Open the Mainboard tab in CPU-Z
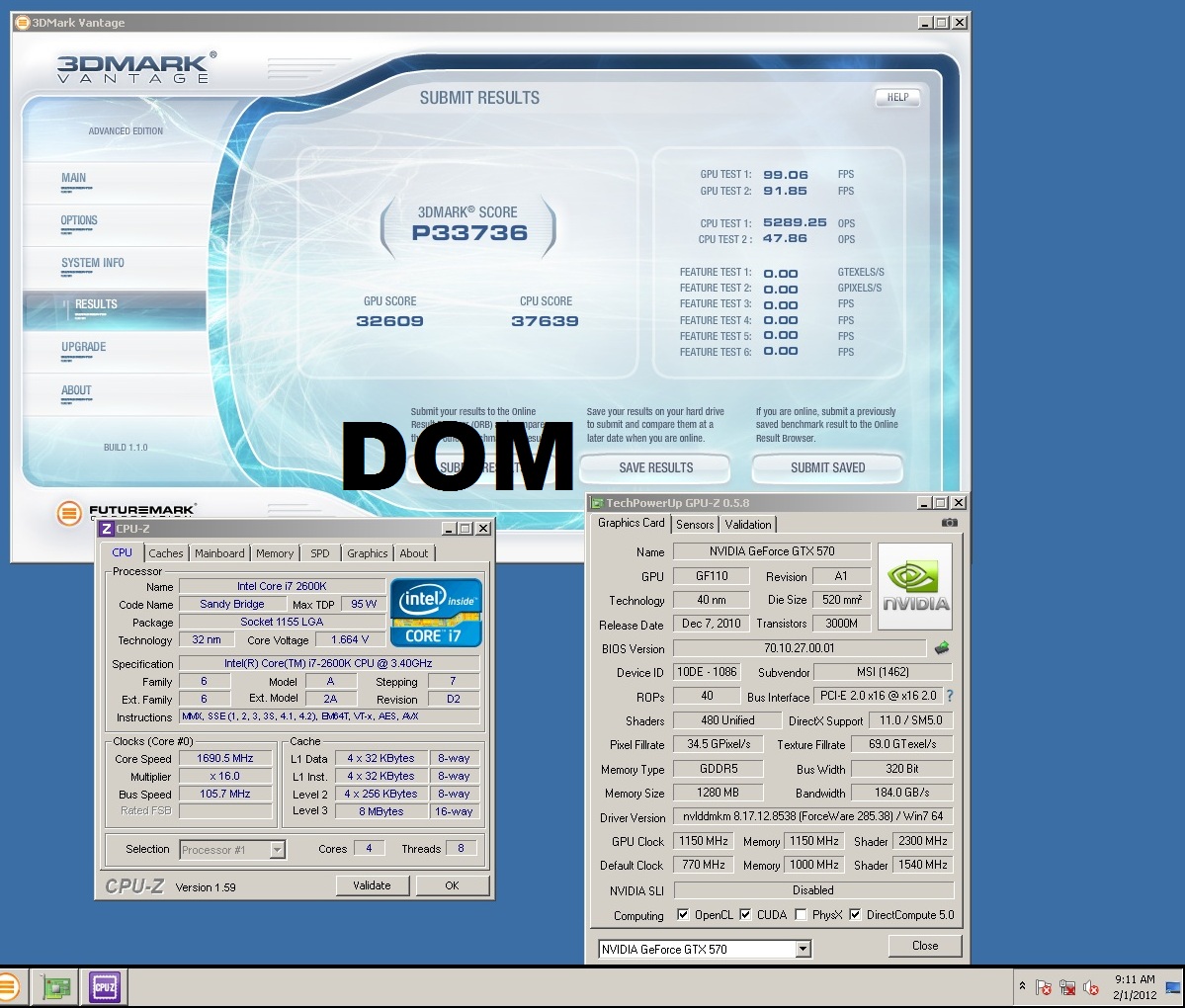 [219, 553]
